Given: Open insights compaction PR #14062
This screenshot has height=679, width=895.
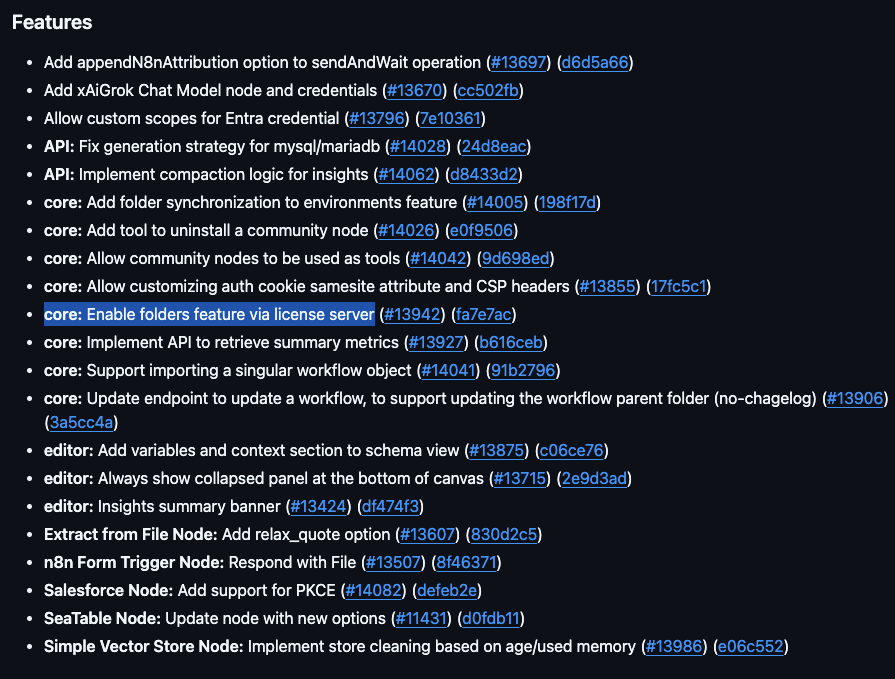Looking at the screenshot, I should (x=406, y=175).
